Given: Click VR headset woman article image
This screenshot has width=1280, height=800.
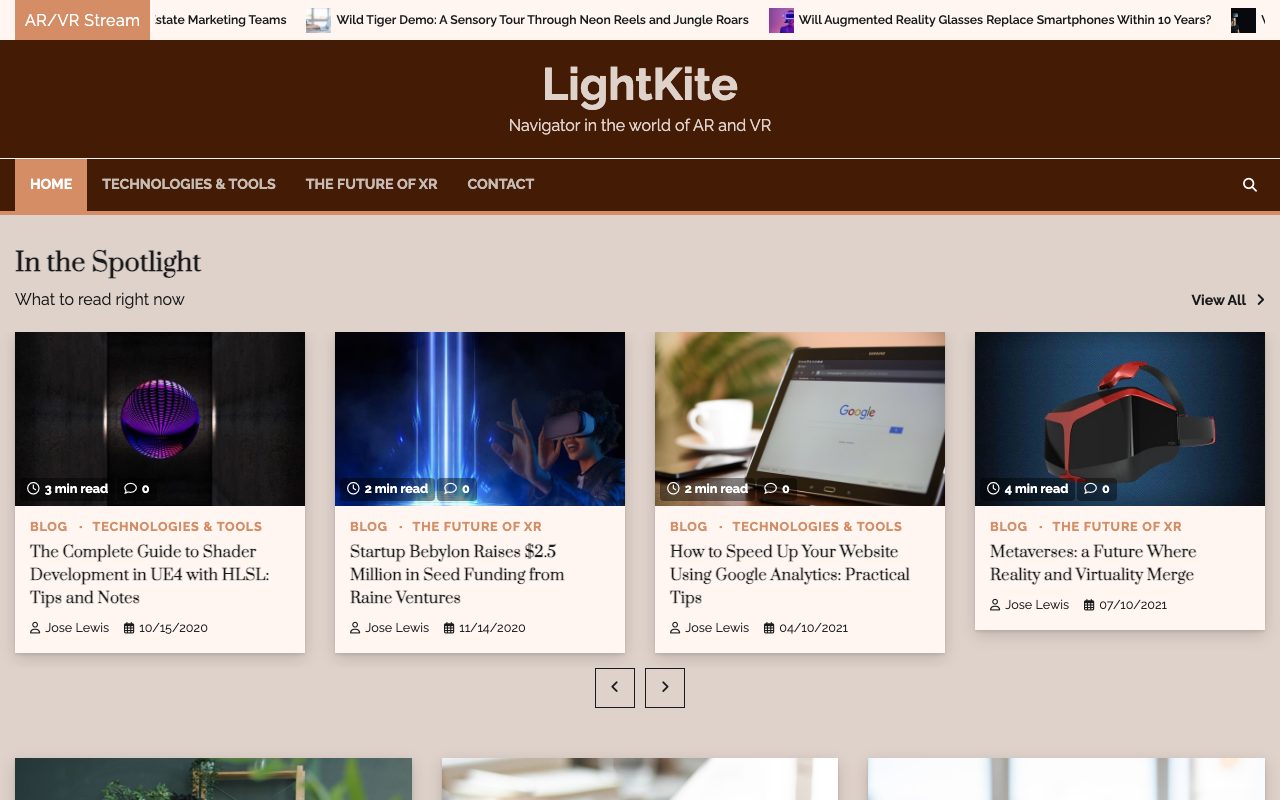Looking at the screenshot, I should pyautogui.click(x=480, y=419).
